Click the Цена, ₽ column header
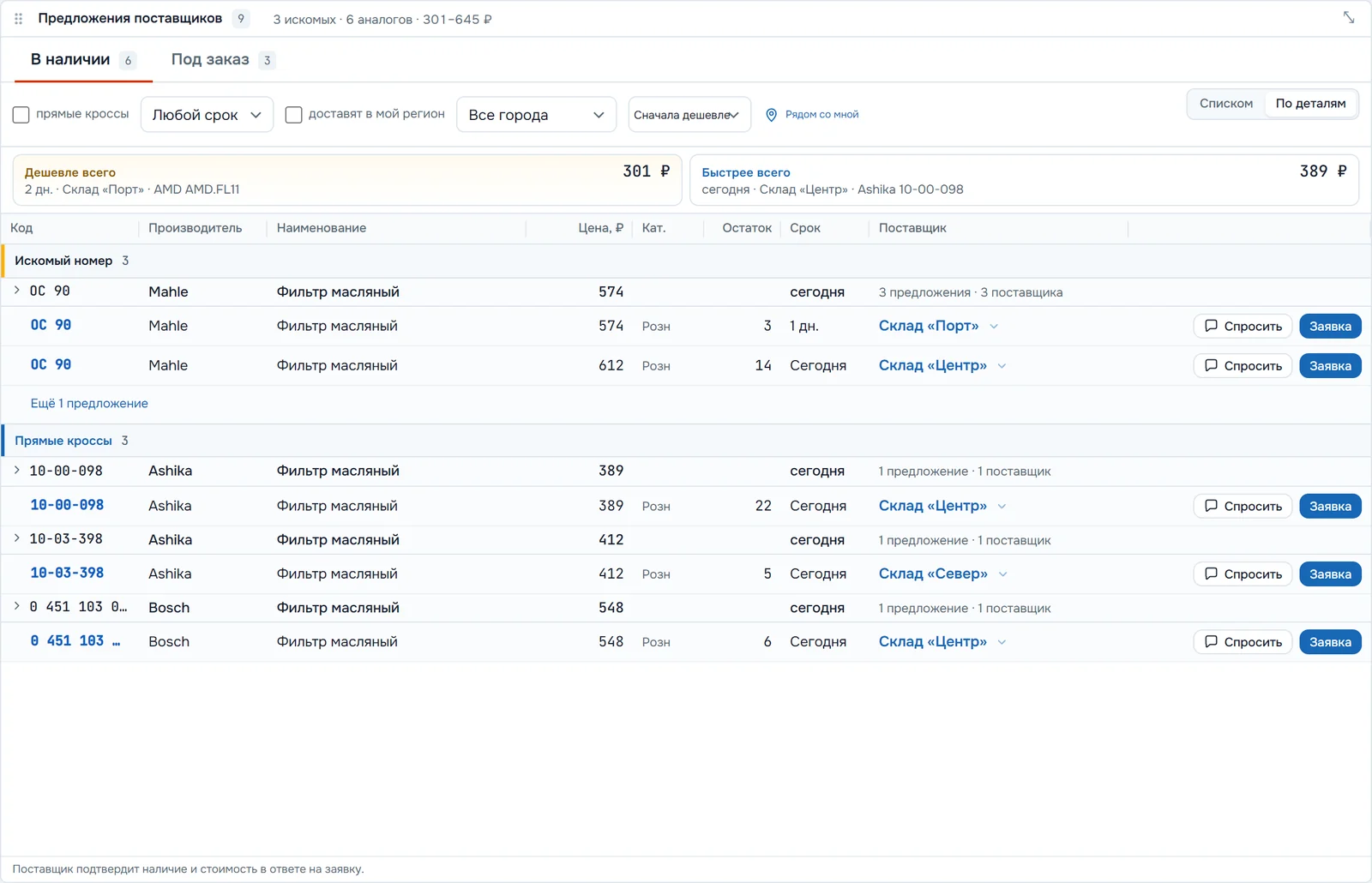This screenshot has height=883, width=1372. coord(600,228)
